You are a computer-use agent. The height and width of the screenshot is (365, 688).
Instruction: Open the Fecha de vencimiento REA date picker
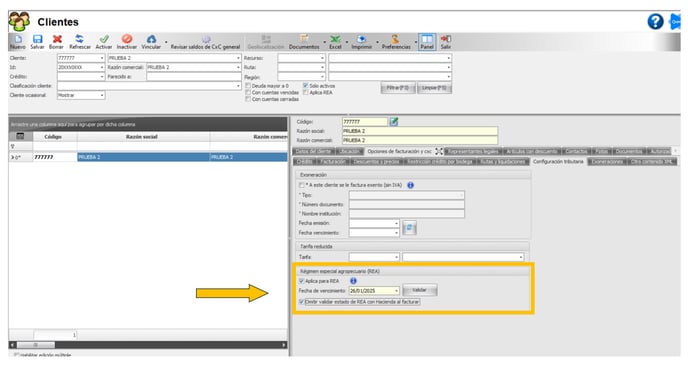coord(396,291)
